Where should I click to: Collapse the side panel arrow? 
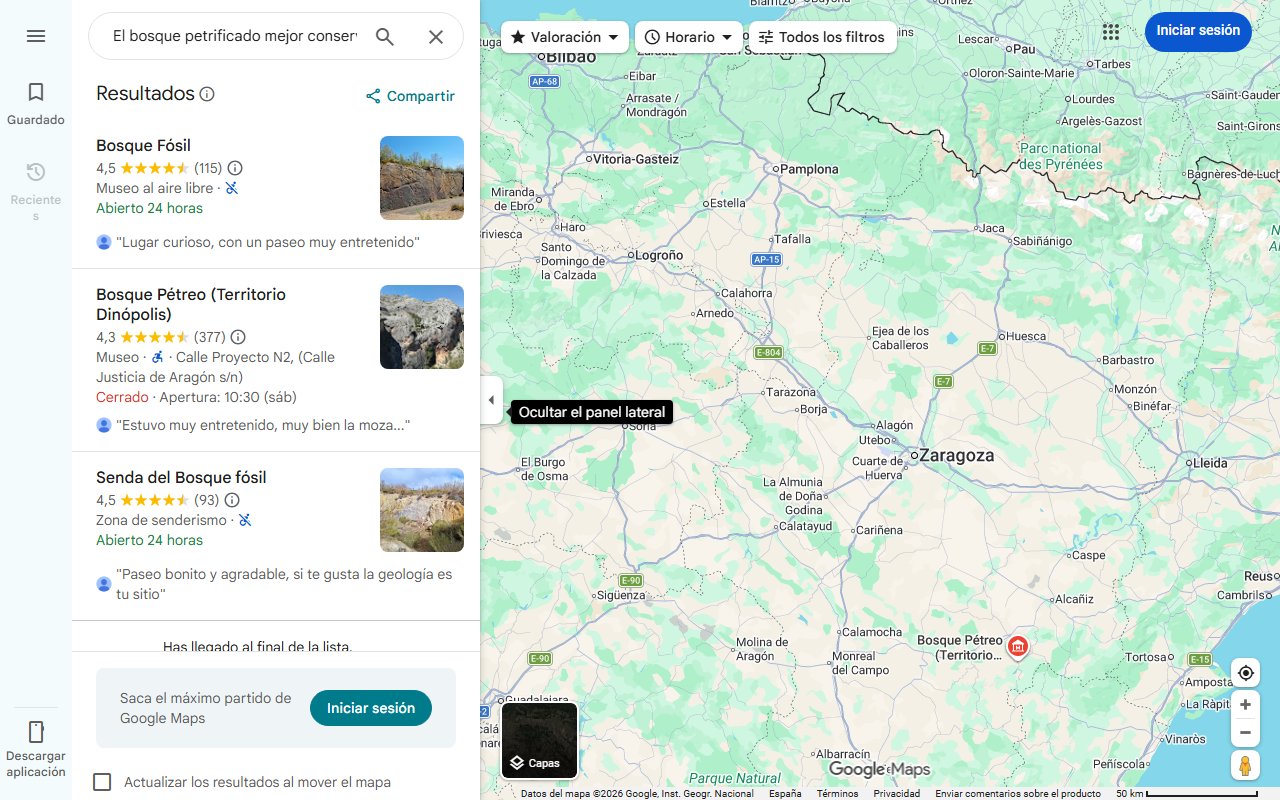491,400
